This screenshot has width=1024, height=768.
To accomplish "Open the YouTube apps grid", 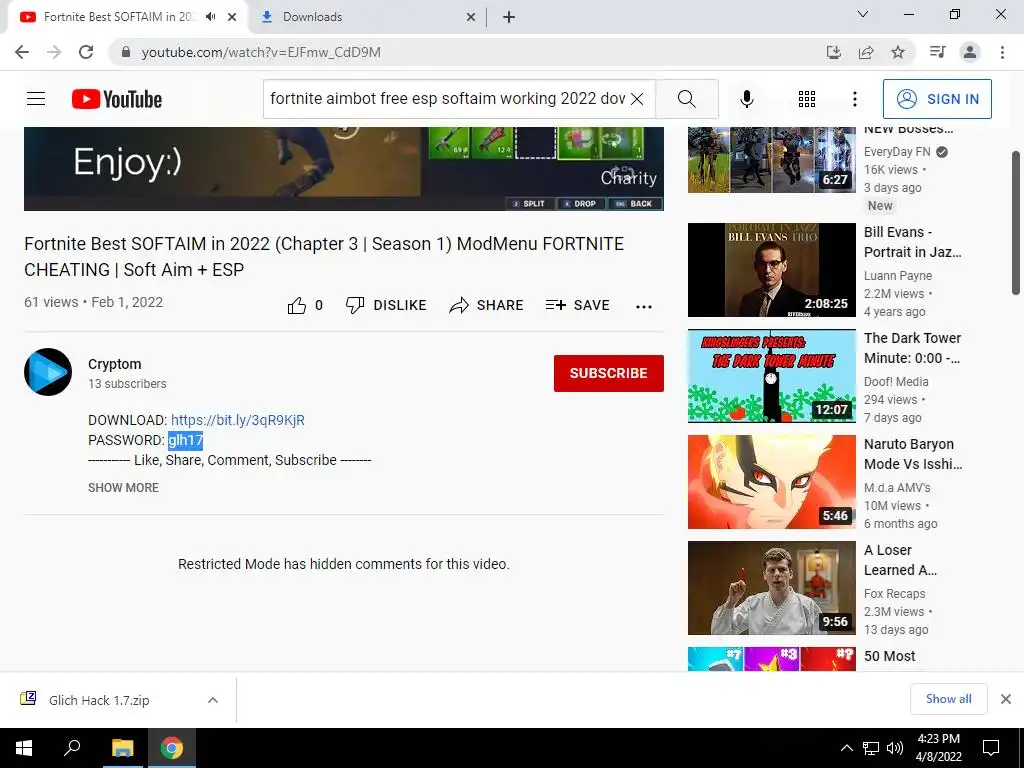I will (x=807, y=99).
